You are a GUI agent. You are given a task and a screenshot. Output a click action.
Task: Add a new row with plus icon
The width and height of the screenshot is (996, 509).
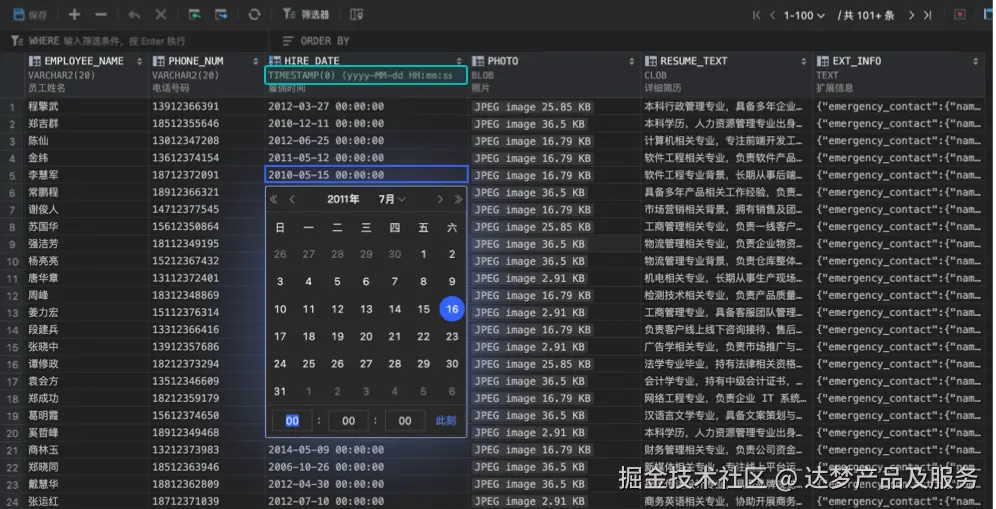[x=74, y=14]
